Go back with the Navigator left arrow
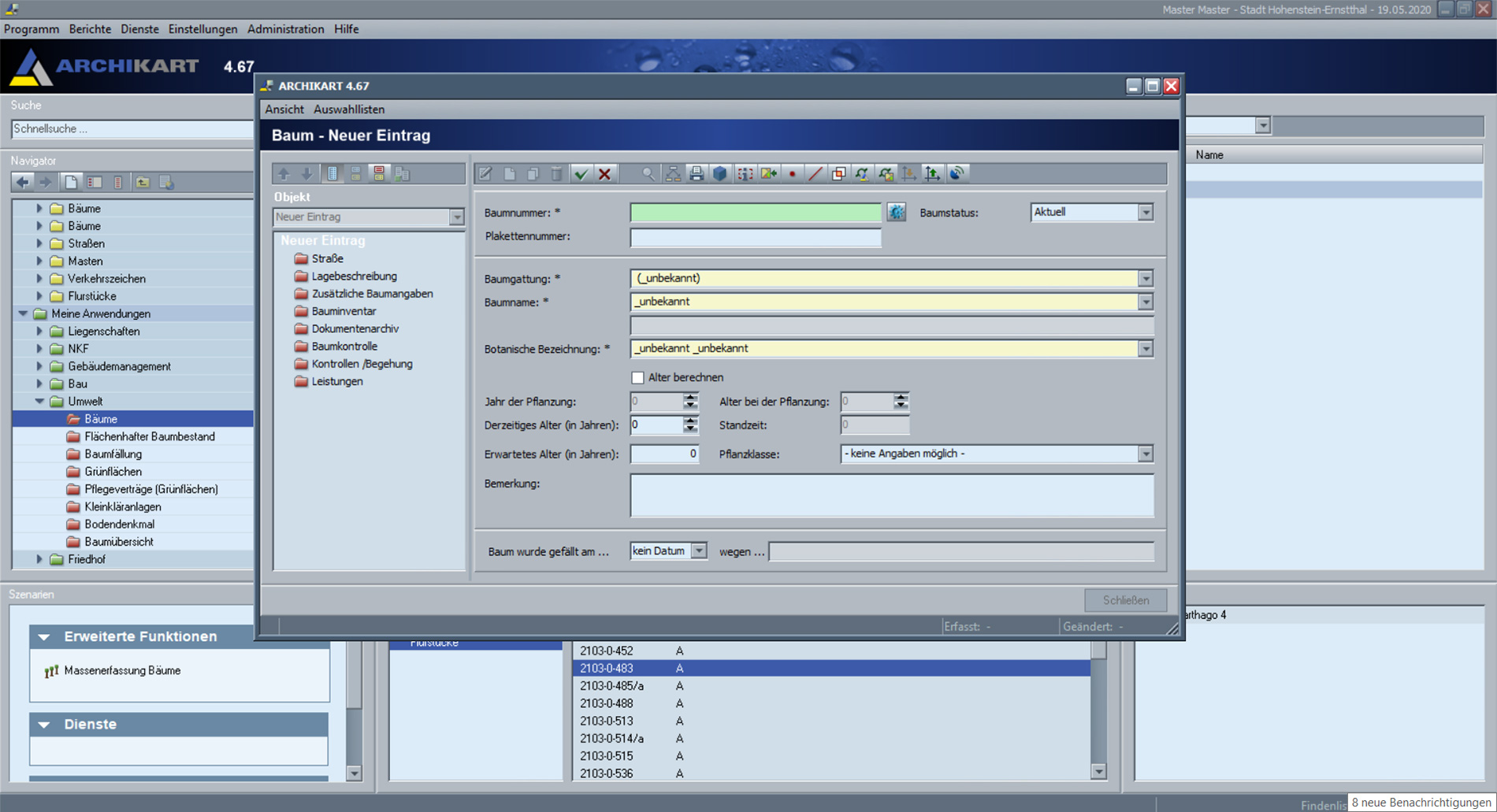Image resolution: width=1497 pixels, height=812 pixels. (x=23, y=183)
